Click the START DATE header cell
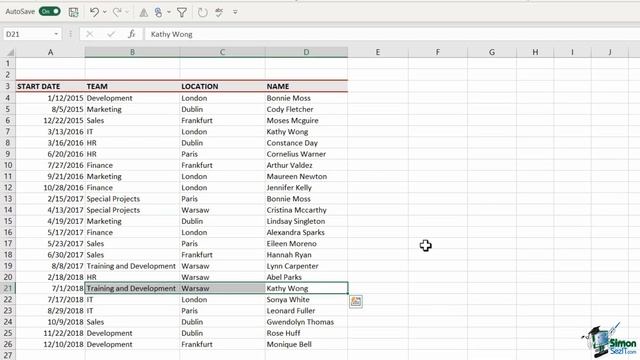The width and height of the screenshot is (640, 360). (50, 87)
